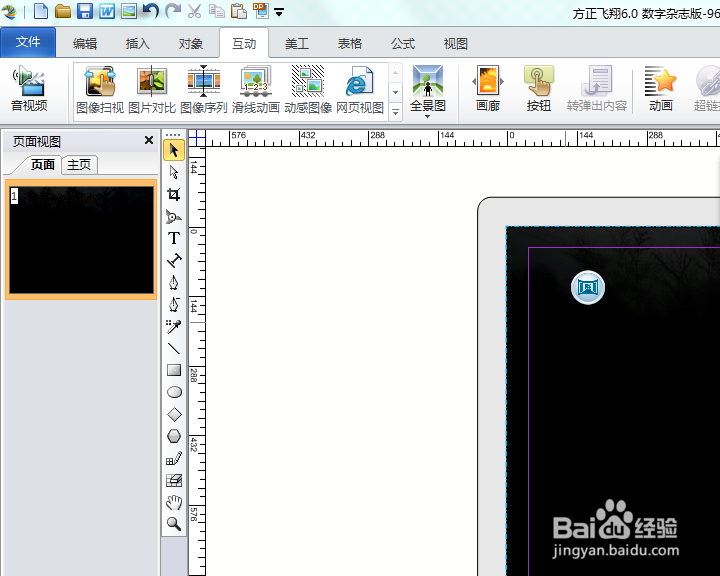Switch to the 公式 ribbon tab

tap(403, 44)
